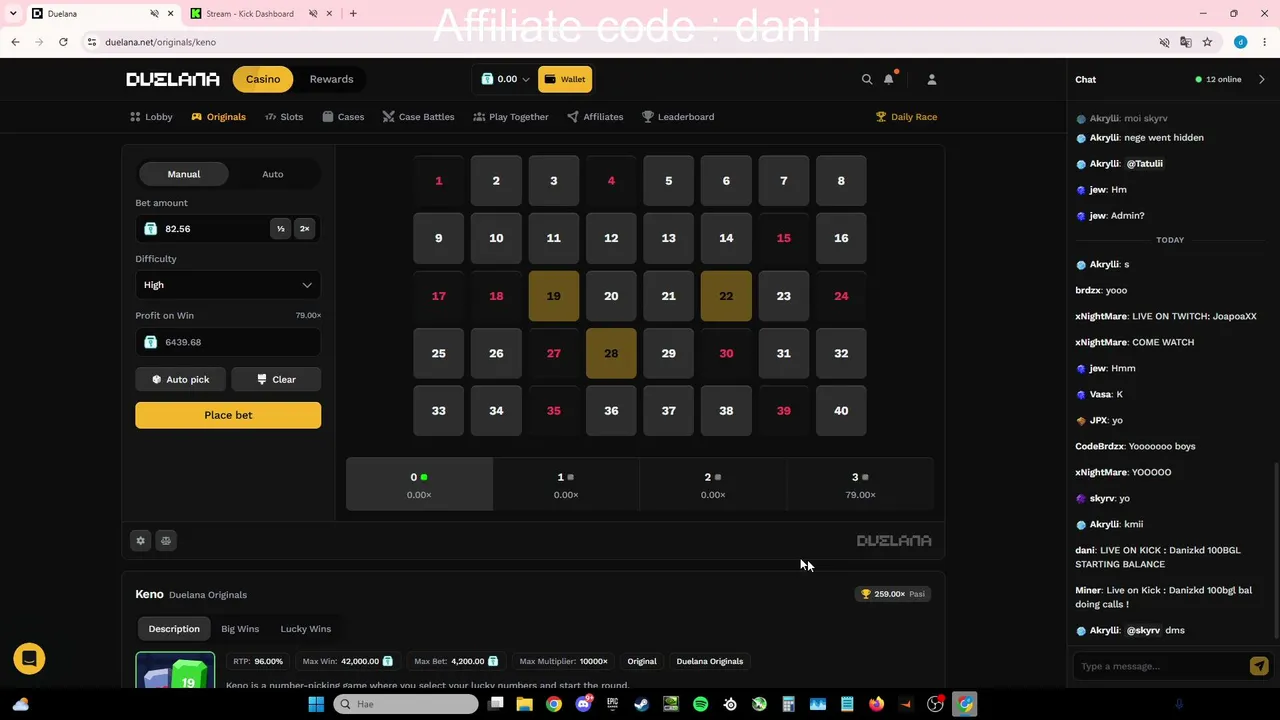The image size is (1280, 720).
Task: Open the Leaderboard page
Action: (678, 117)
